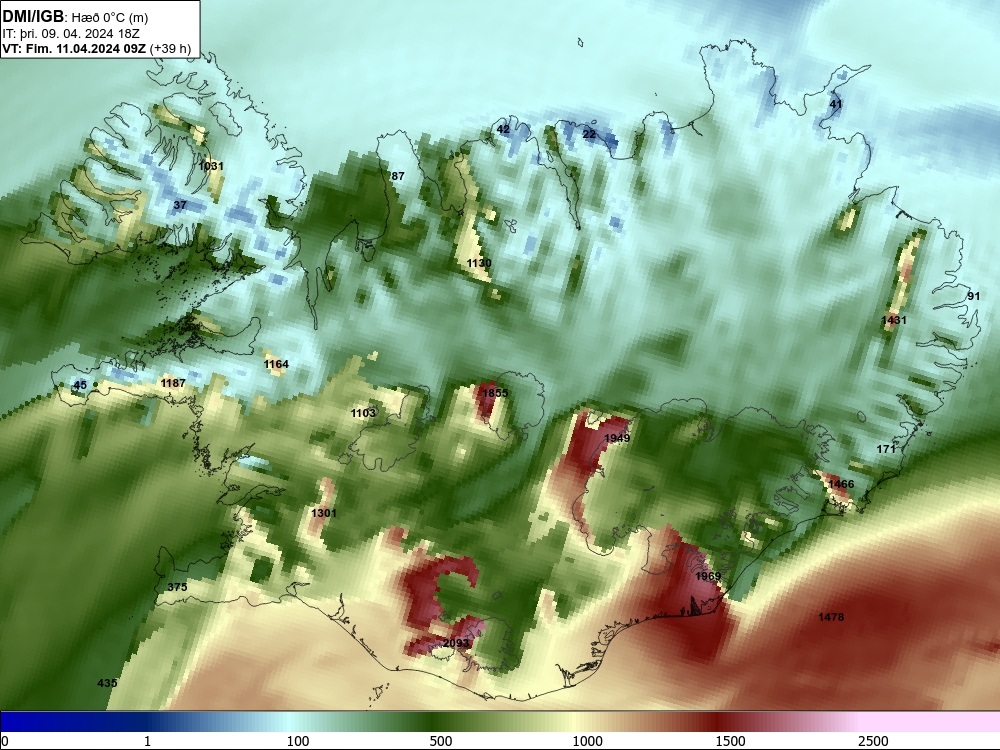Click the map value '1301'

click(x=323, y=513)
